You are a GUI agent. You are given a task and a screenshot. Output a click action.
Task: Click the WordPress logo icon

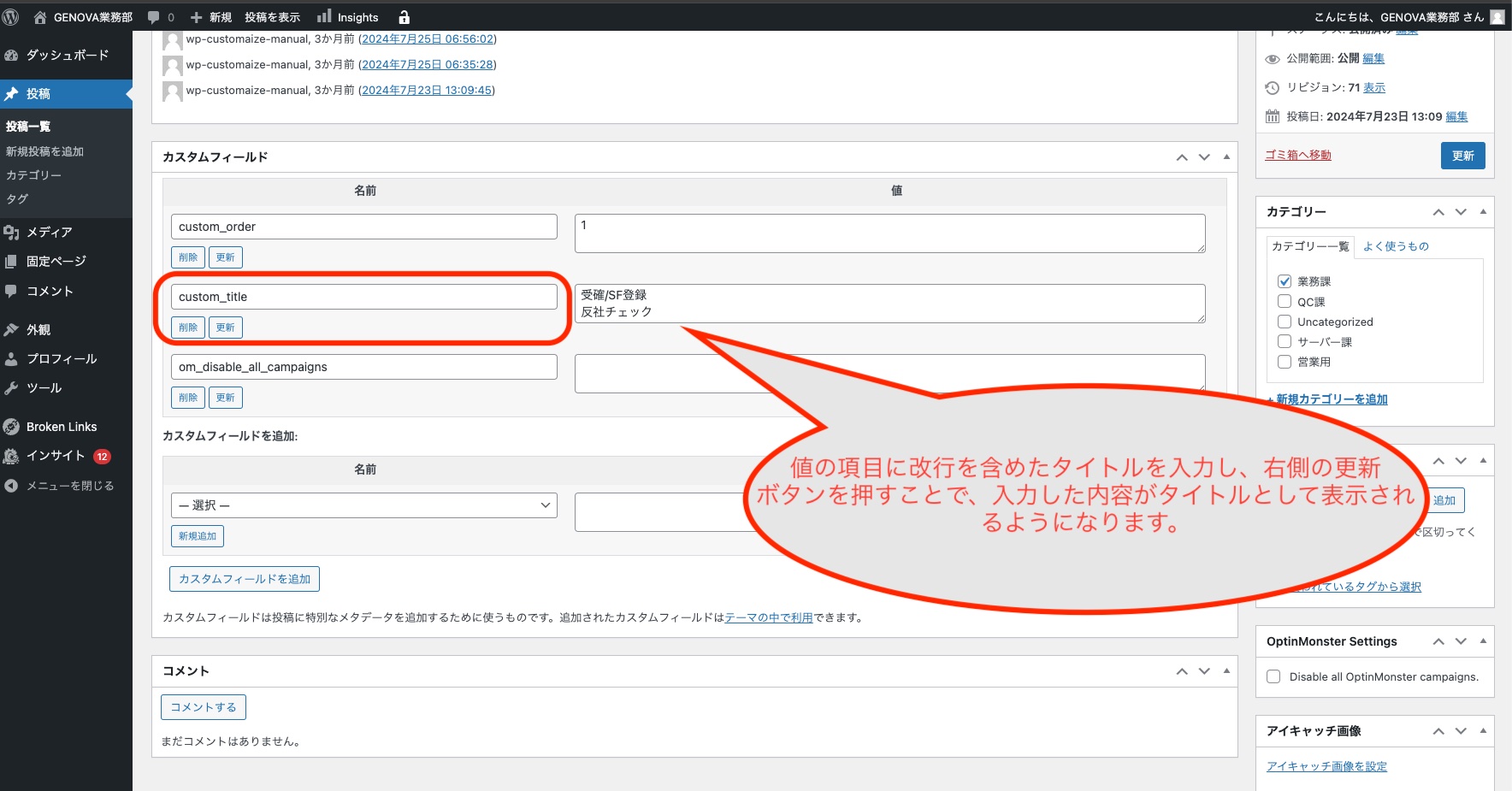pyautogui.click(x=11, y=16)
